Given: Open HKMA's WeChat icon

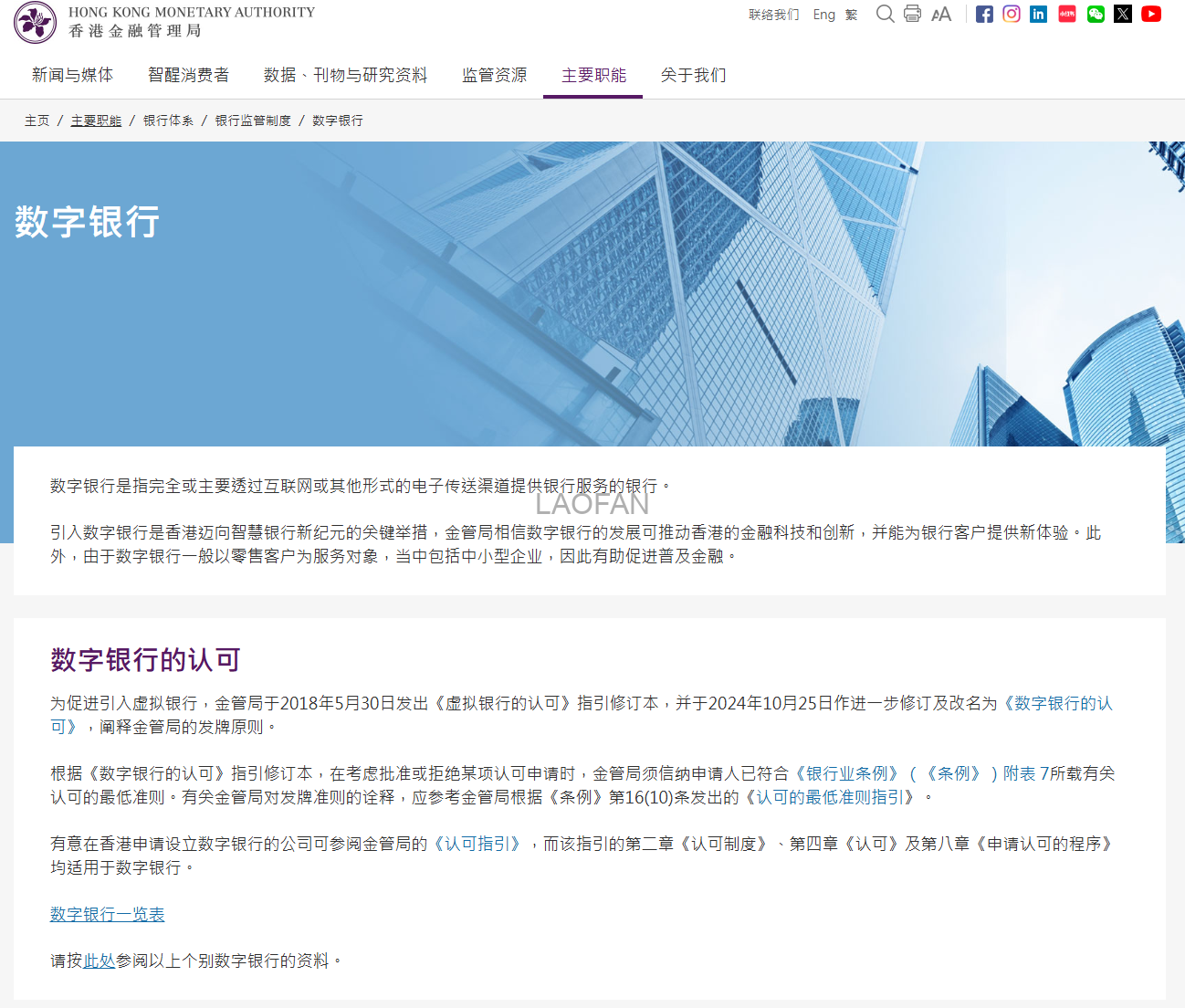Looking at the screenshot, I should coord(1095,14).
